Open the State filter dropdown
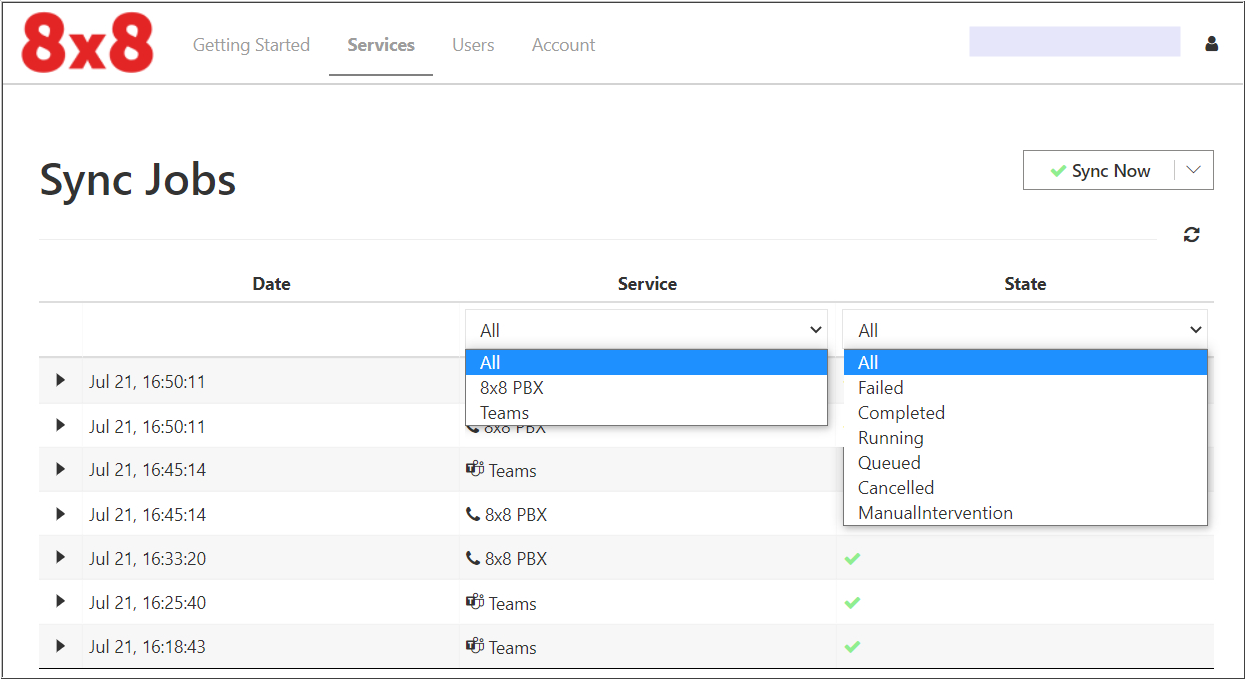The image size is (1245, 679). tap(1024, 330)
